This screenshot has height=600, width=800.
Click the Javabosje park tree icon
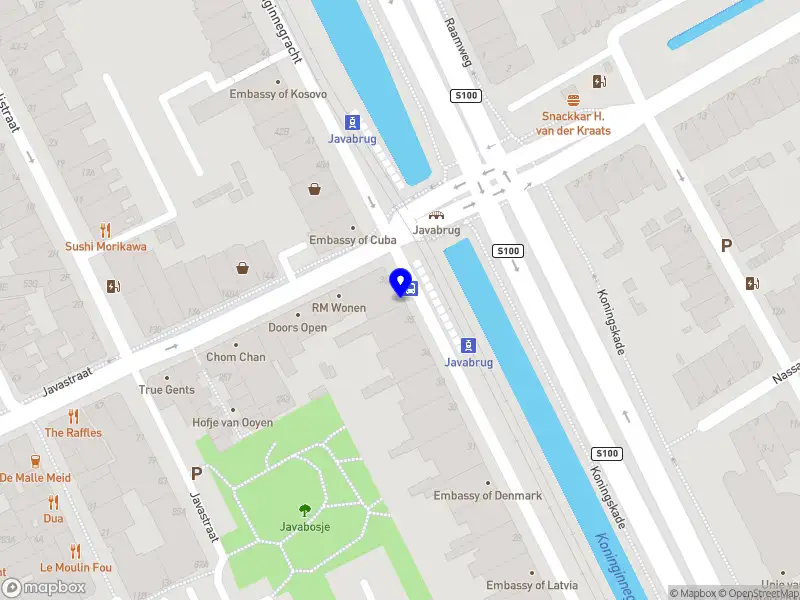coord(305,510)
